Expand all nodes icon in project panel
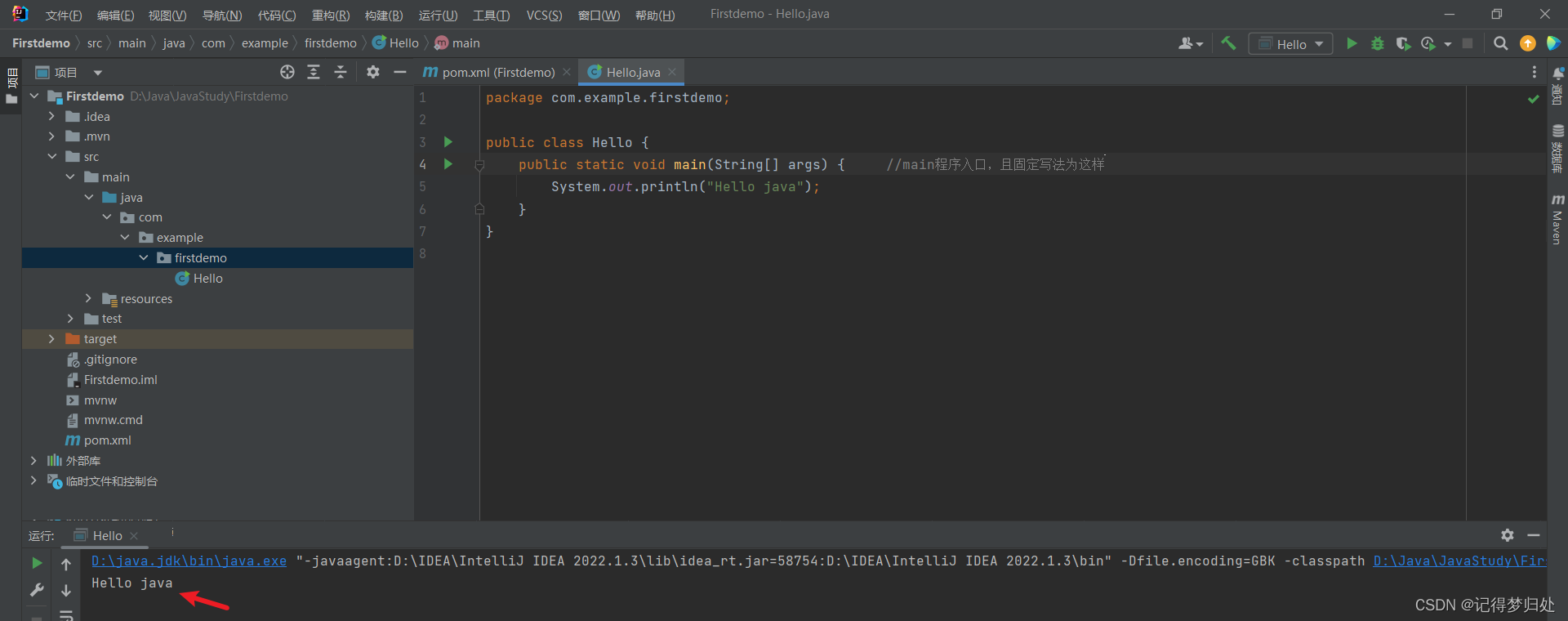This screenshot has width=1568, height=621. tap(314, 72)
